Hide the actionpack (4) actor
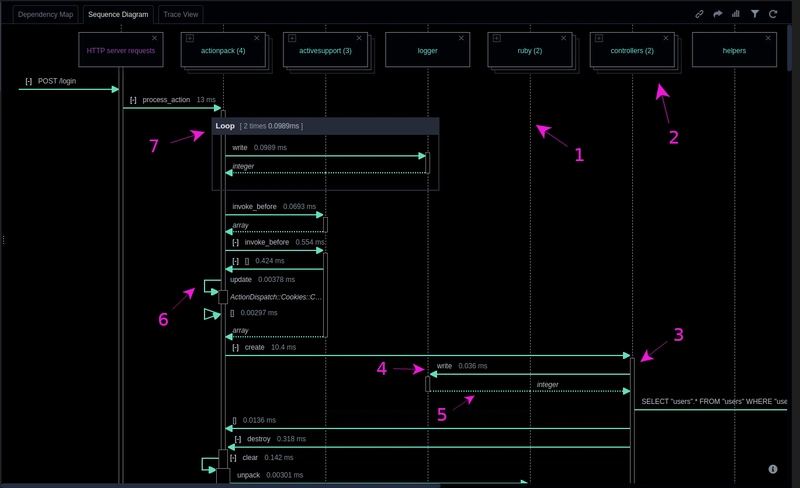This screenshot has height=488, width=800. click(x=257, y=38)
